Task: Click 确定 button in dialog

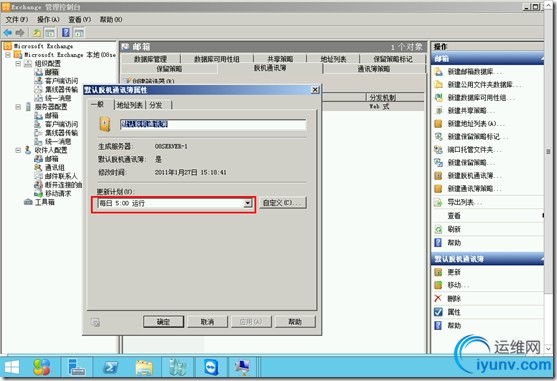Action: (163, 322)
